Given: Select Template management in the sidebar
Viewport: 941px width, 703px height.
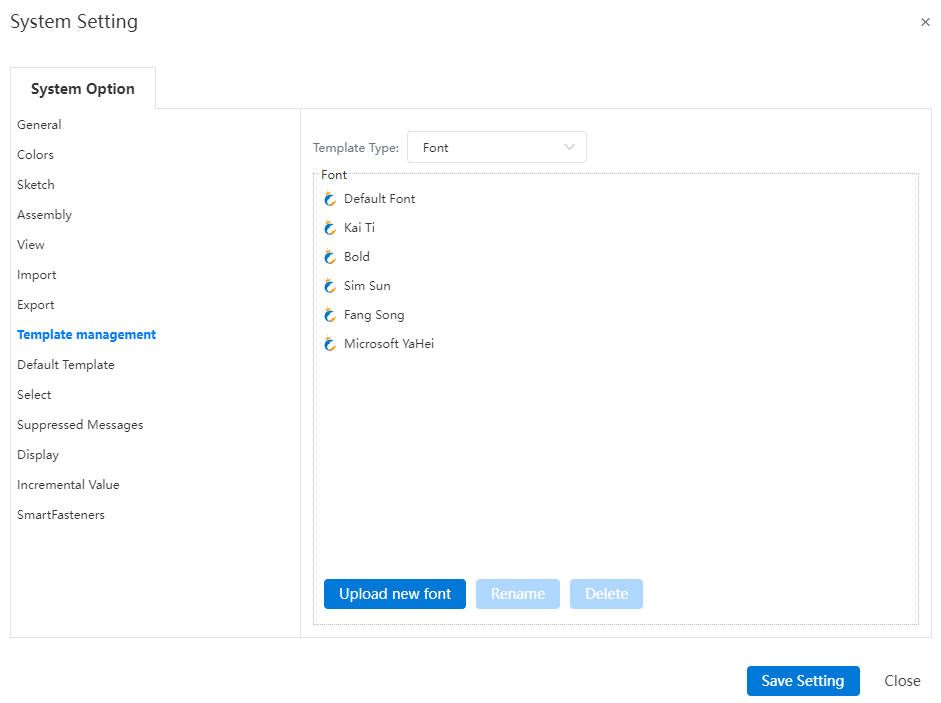Looking at the screenshot, I should 86,335.
